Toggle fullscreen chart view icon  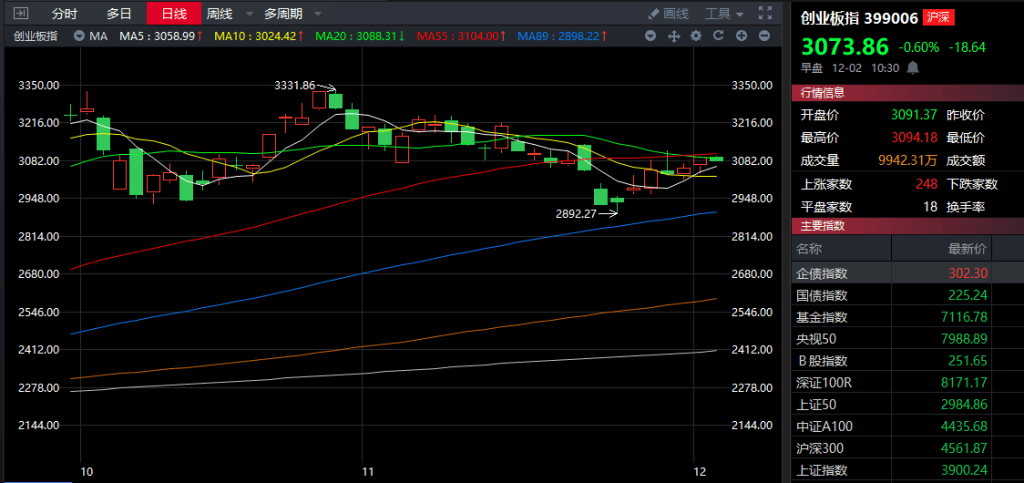[765, 14]
